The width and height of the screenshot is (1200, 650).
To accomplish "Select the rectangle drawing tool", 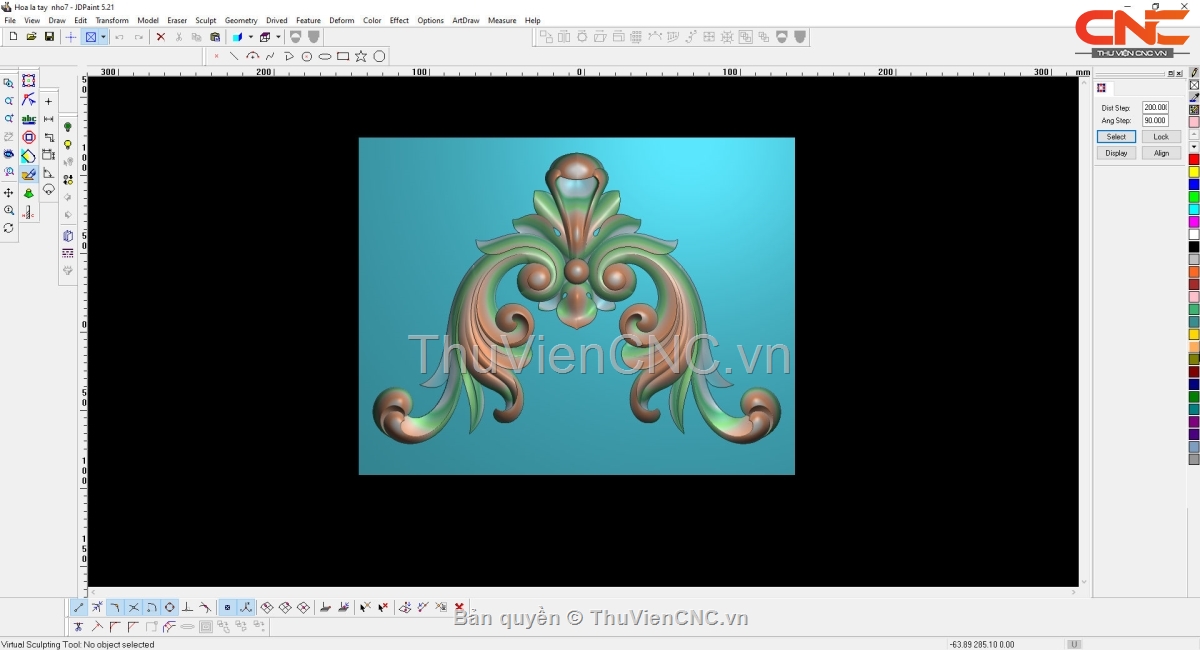I will click(x=343, y=56).
